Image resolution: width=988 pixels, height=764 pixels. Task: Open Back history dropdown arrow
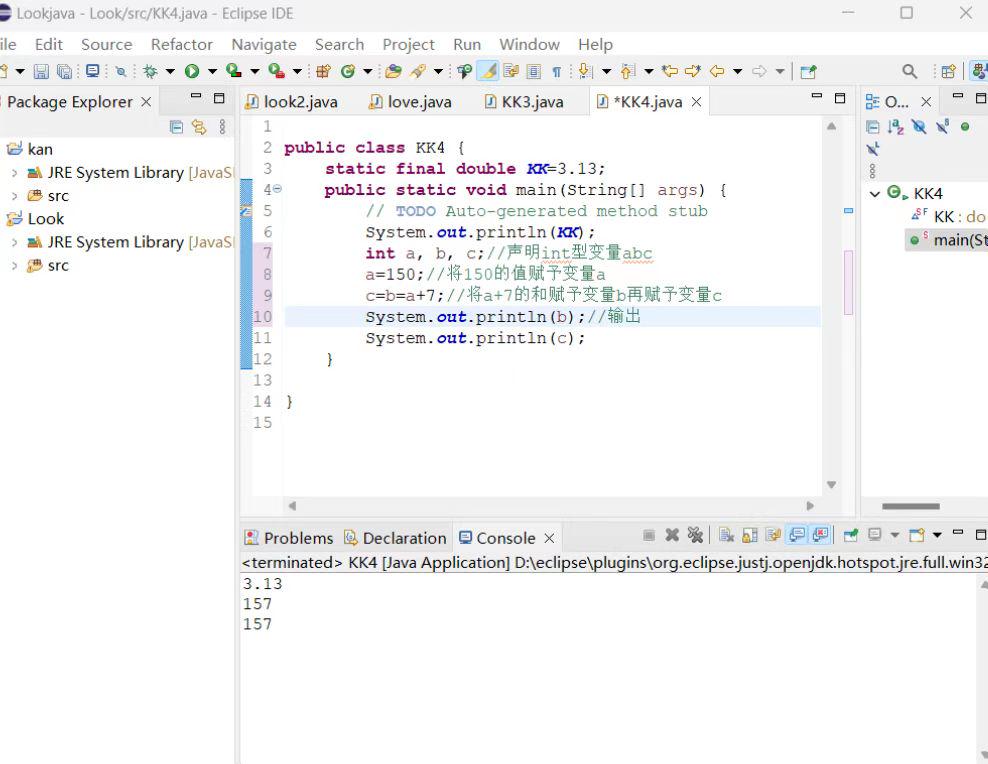pos(737,72)
